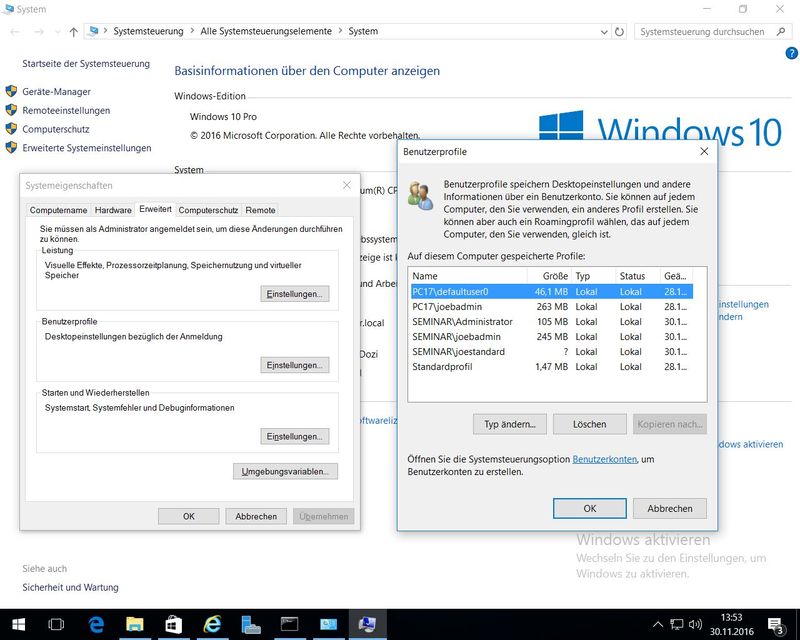Select profile PC17\defaultuser0
The image size is (800, 640).
click(x=552, y=292)
